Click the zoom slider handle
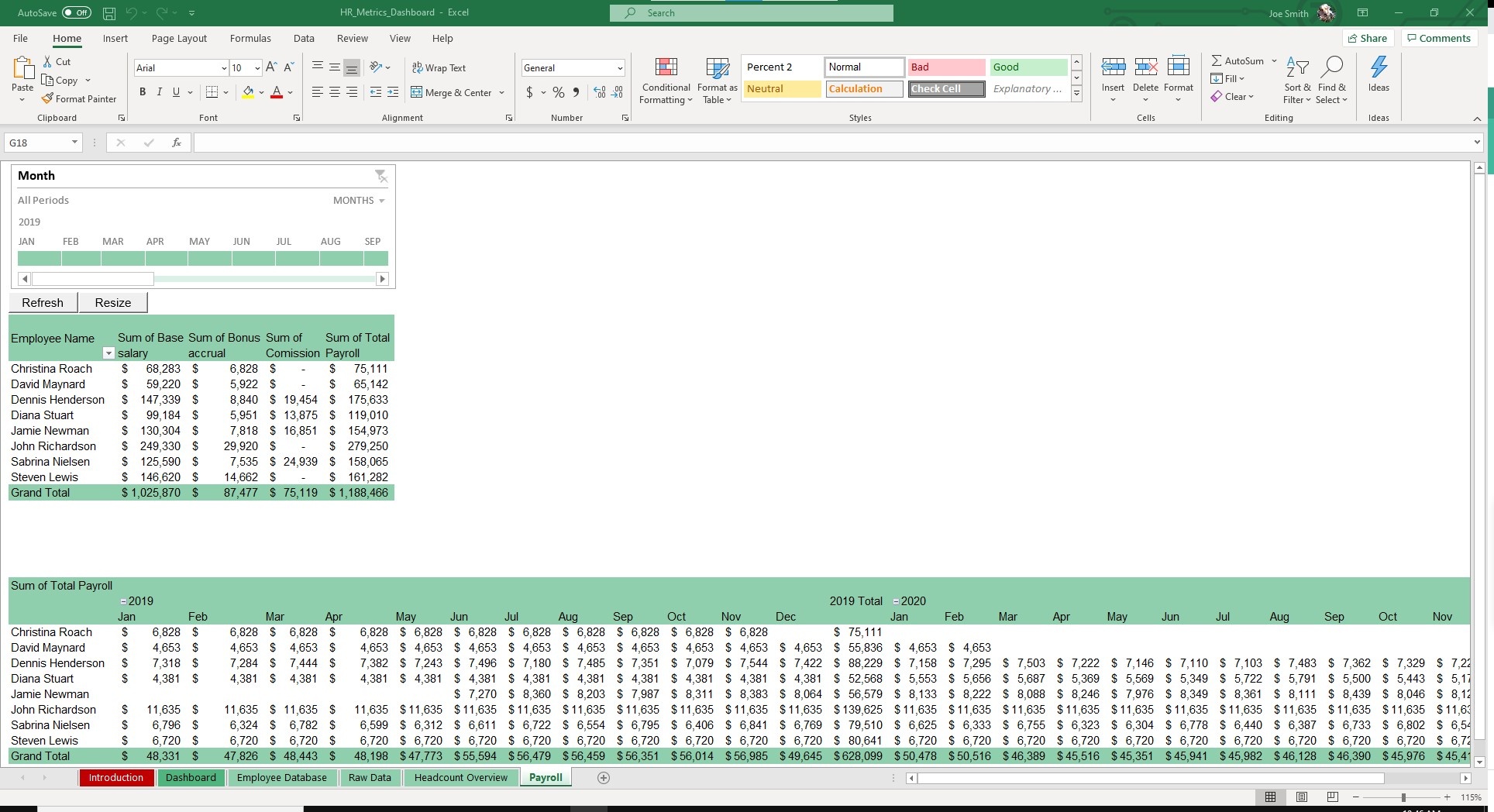The height and width of the screenshot is (812, 1494). coord(1403,797)
